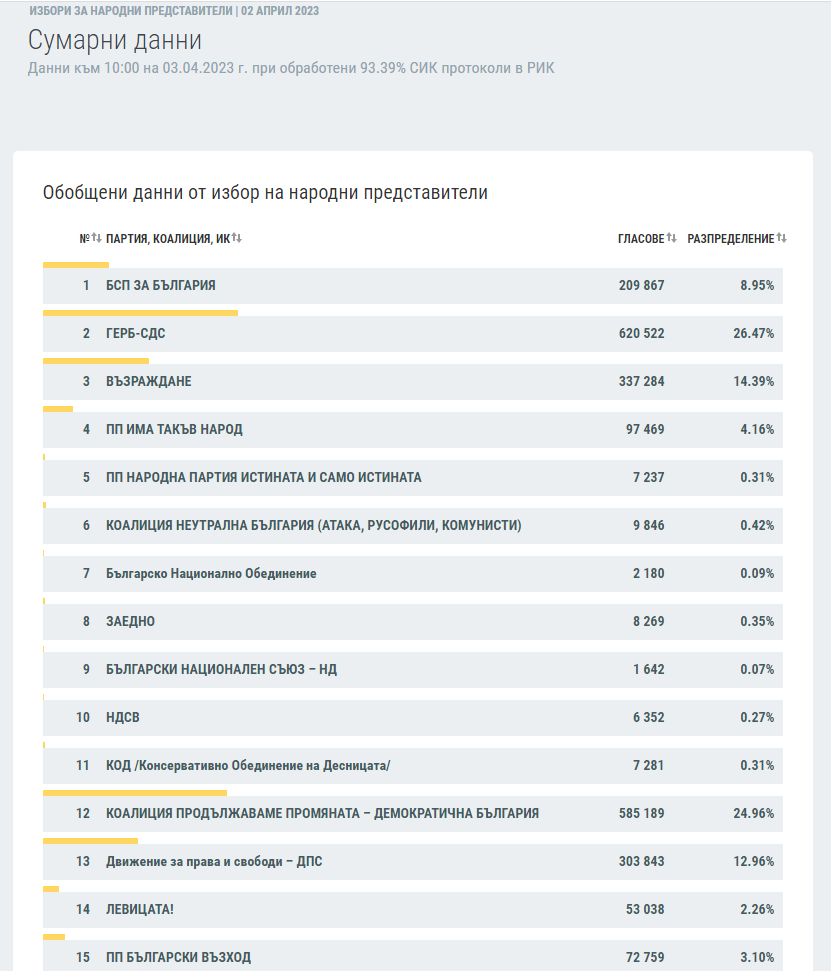
Task: Click the Сумарни данни page heading
Action: (x=114, y=41)
